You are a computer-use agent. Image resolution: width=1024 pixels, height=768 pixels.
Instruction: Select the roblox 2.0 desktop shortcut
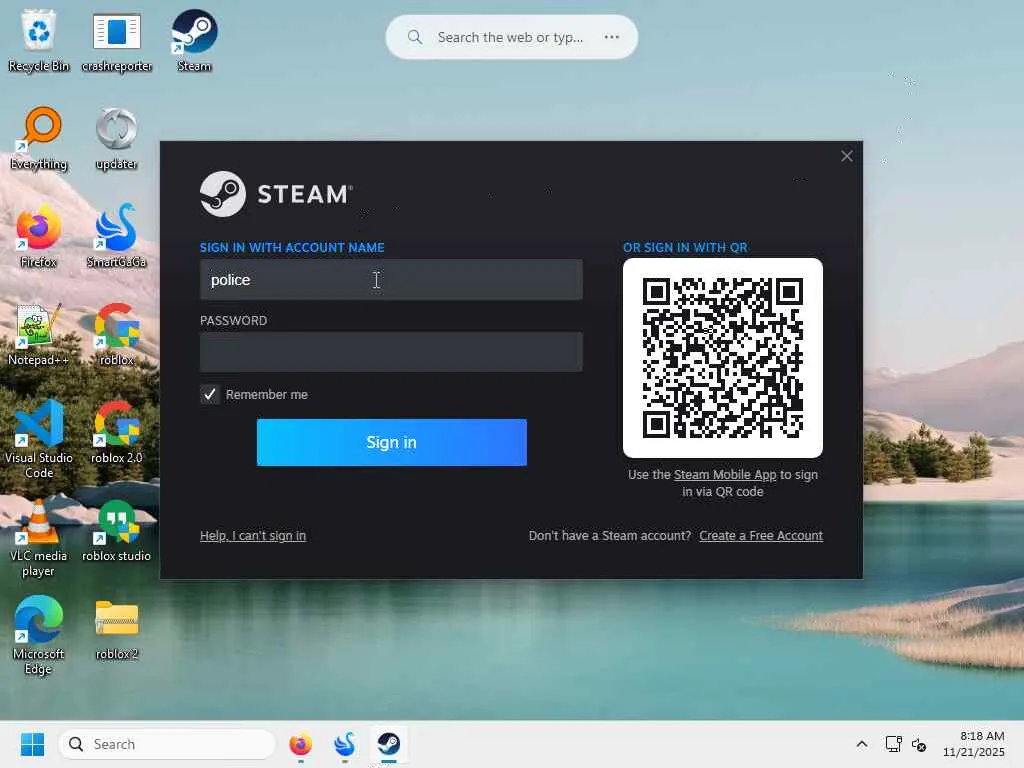coord(117,432)
